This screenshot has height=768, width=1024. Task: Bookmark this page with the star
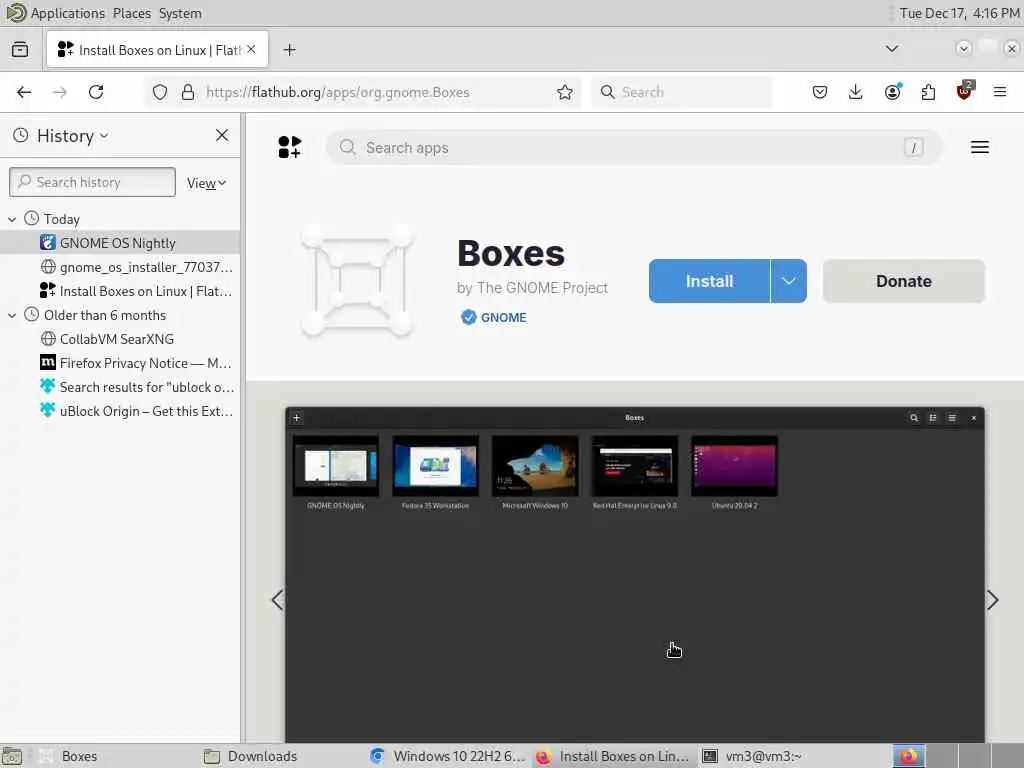pyautogui.click(x=565, y=92)
